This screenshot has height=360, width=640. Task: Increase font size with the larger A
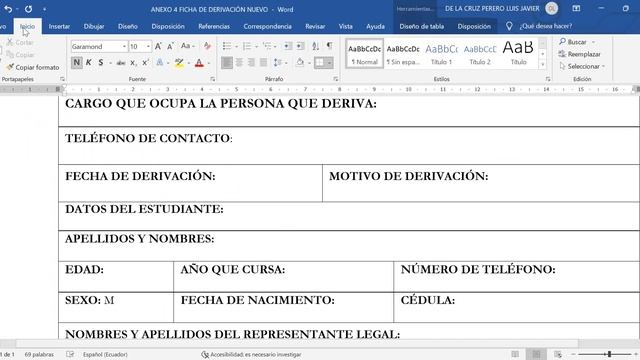[x=158, y=47]
